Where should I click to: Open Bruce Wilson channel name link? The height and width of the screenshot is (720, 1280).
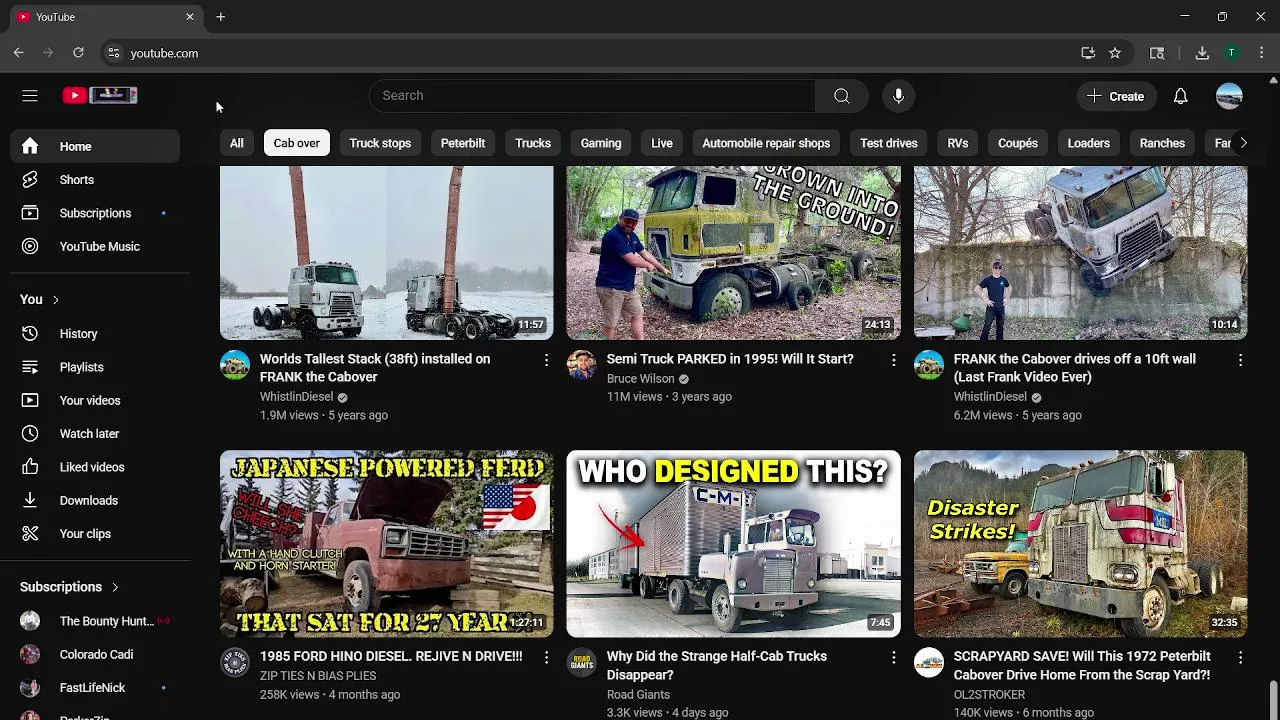pos(640,379)
